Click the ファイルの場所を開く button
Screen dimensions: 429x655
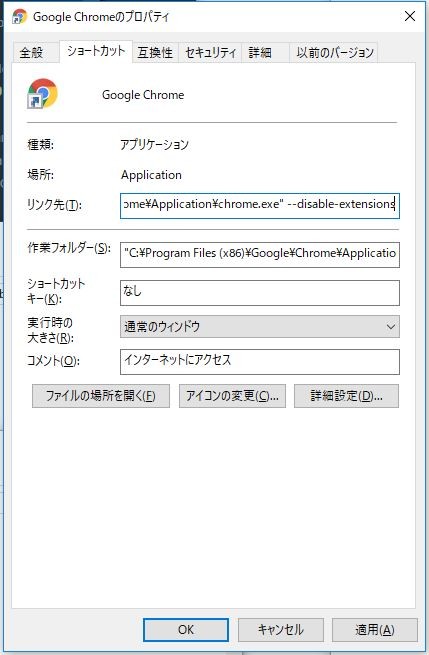(101, 396)
